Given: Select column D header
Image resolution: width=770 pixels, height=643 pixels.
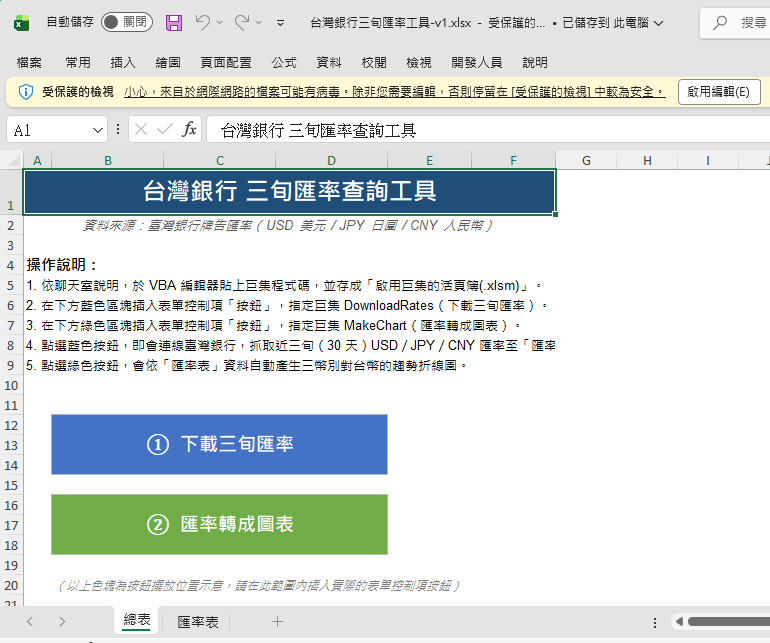Looking at the screenshot, I should click(x=331, y=160).
